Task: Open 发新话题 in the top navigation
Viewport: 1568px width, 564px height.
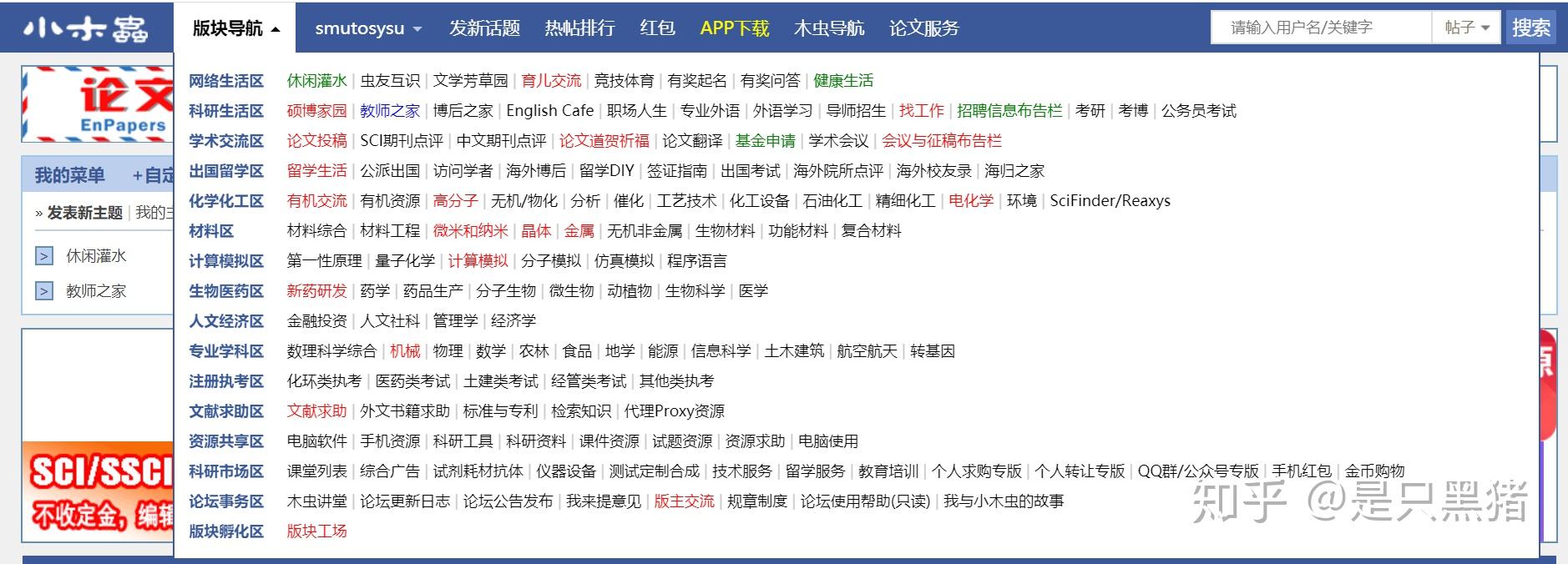Action: click(484, 28)
